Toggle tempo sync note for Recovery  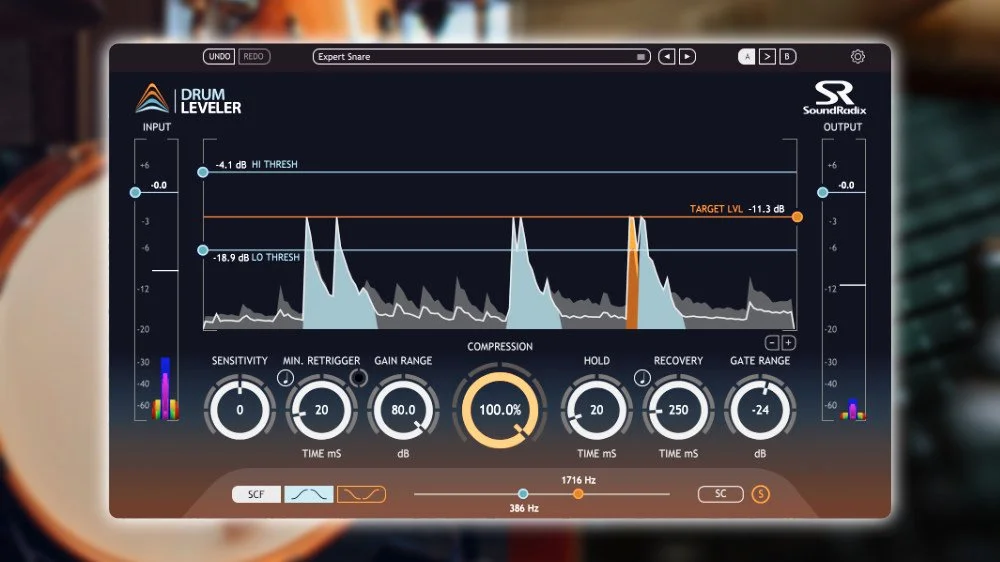(642, 378)
